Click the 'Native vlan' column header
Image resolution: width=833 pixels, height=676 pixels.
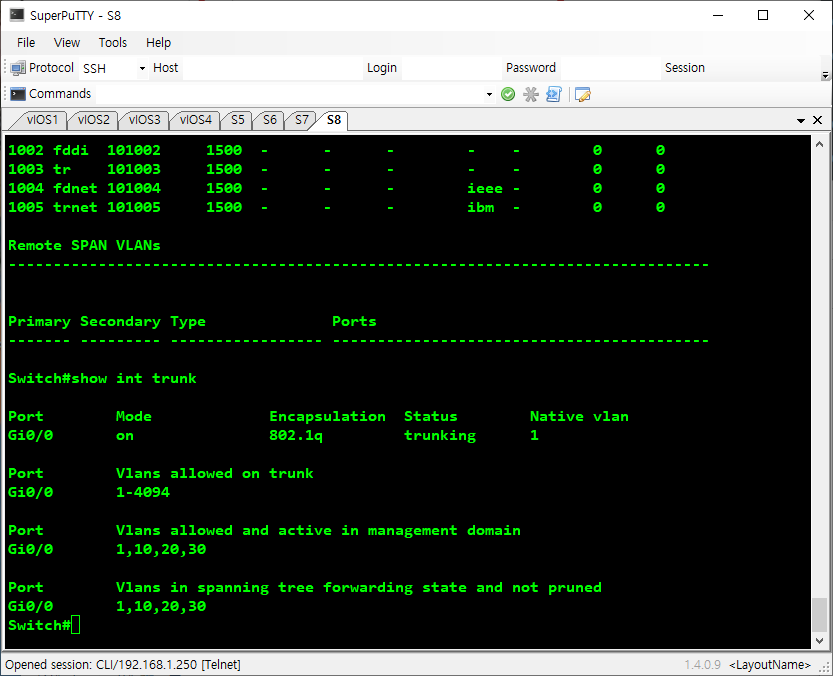coord(579,417)
